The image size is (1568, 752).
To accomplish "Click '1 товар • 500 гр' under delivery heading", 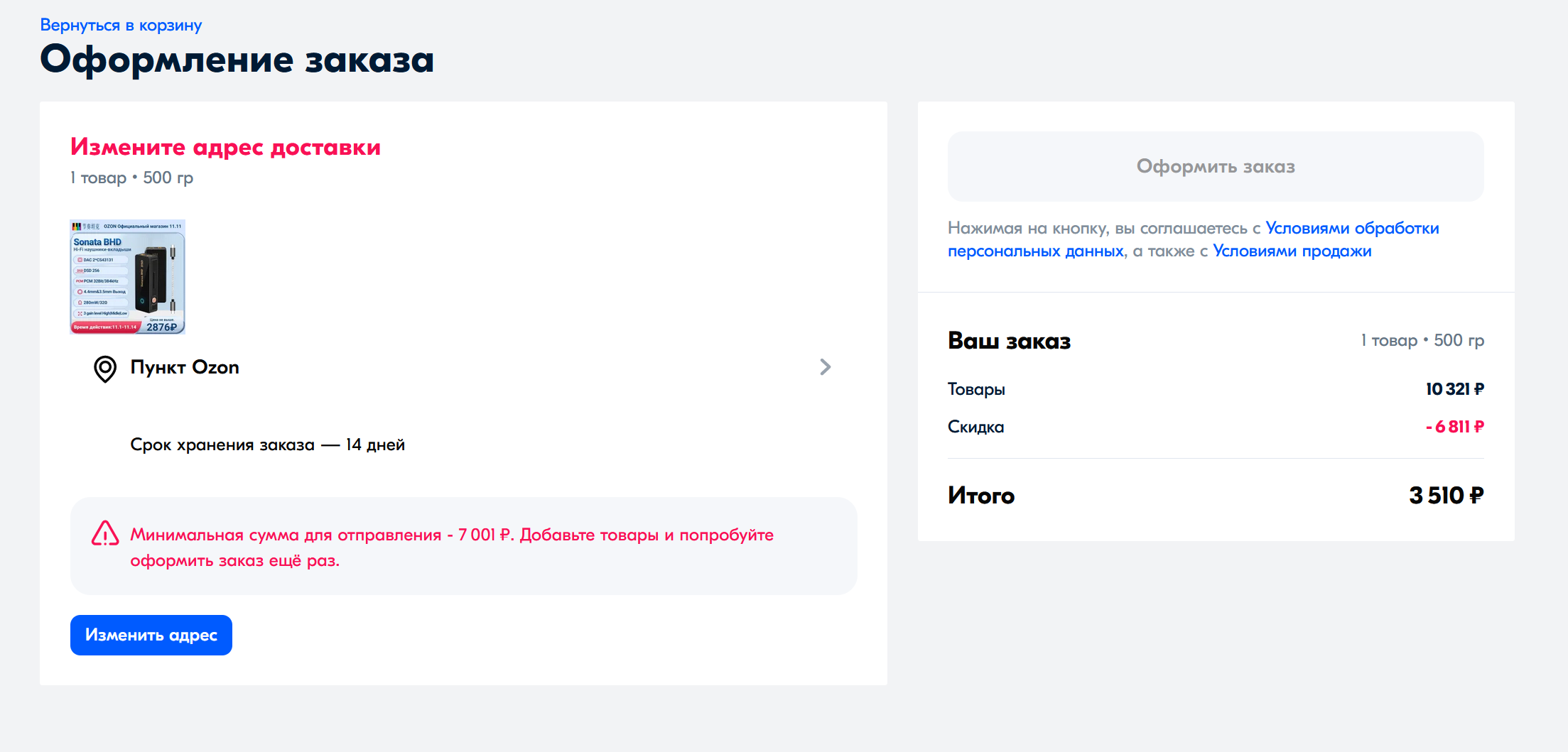I will tap(131, 178).
